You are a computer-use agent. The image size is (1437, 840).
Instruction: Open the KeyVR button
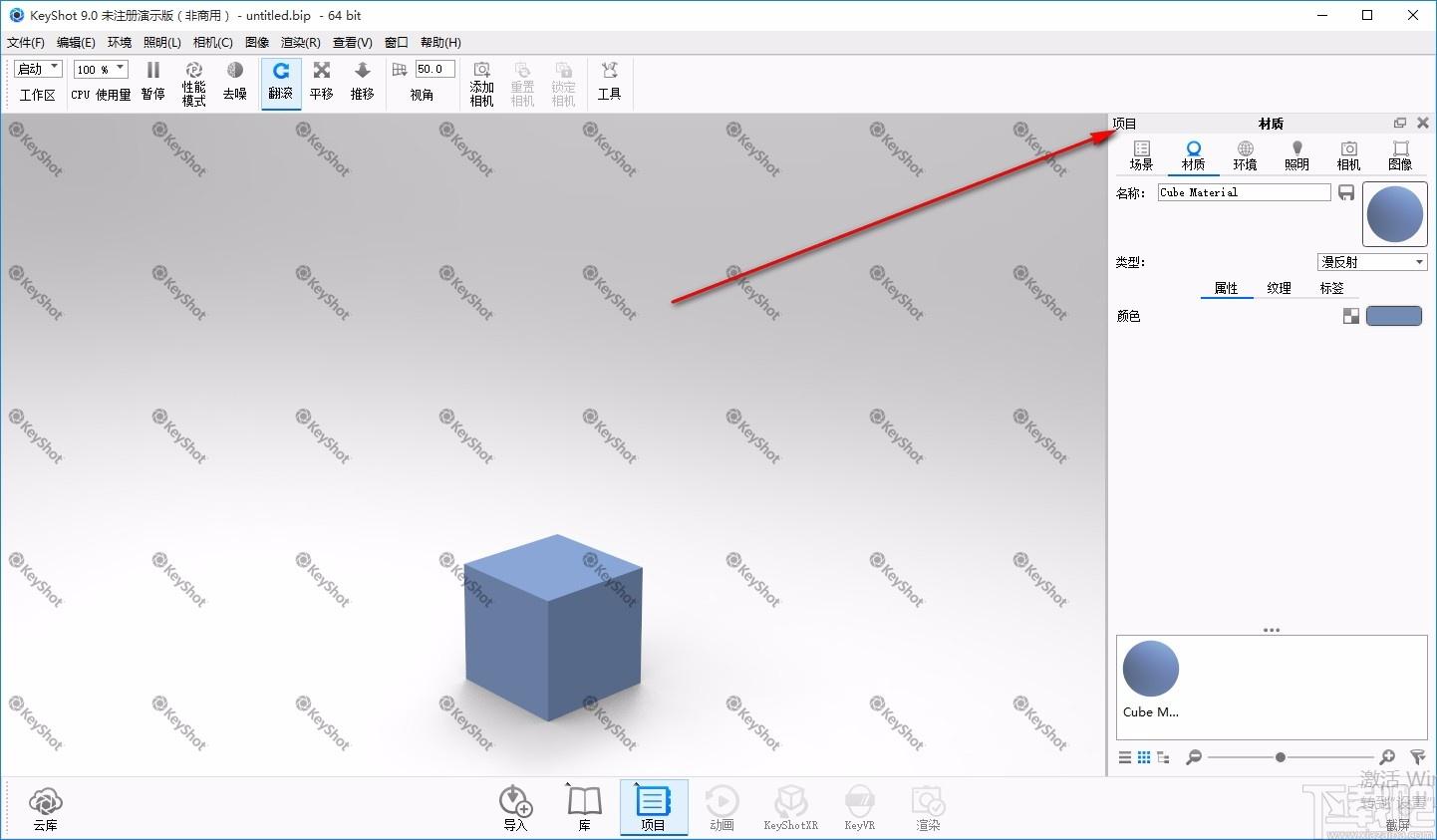click(x=859, y=808)
